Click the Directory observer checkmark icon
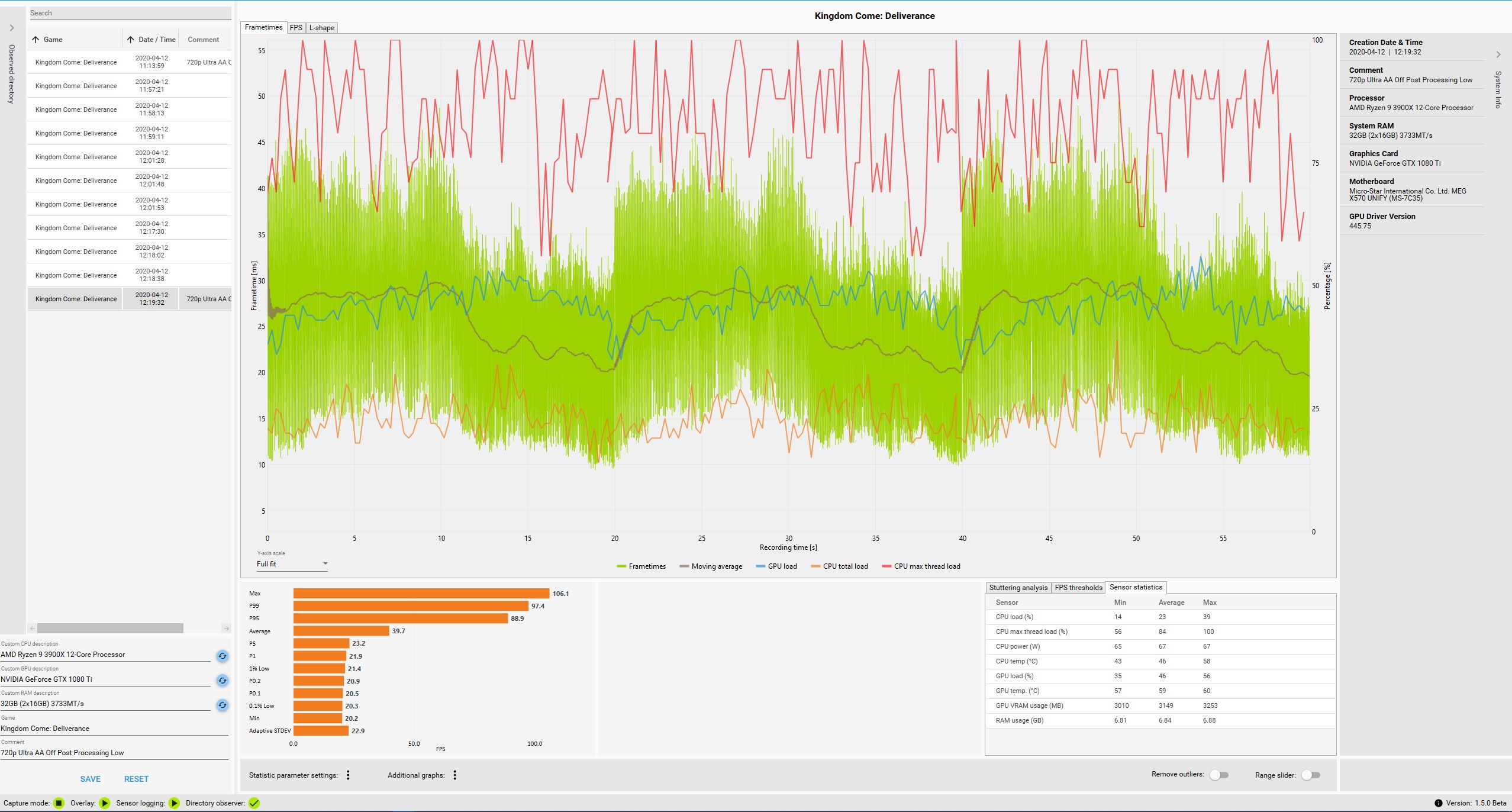This screenshot has height=812, width=1512. [x=254, y=803]
